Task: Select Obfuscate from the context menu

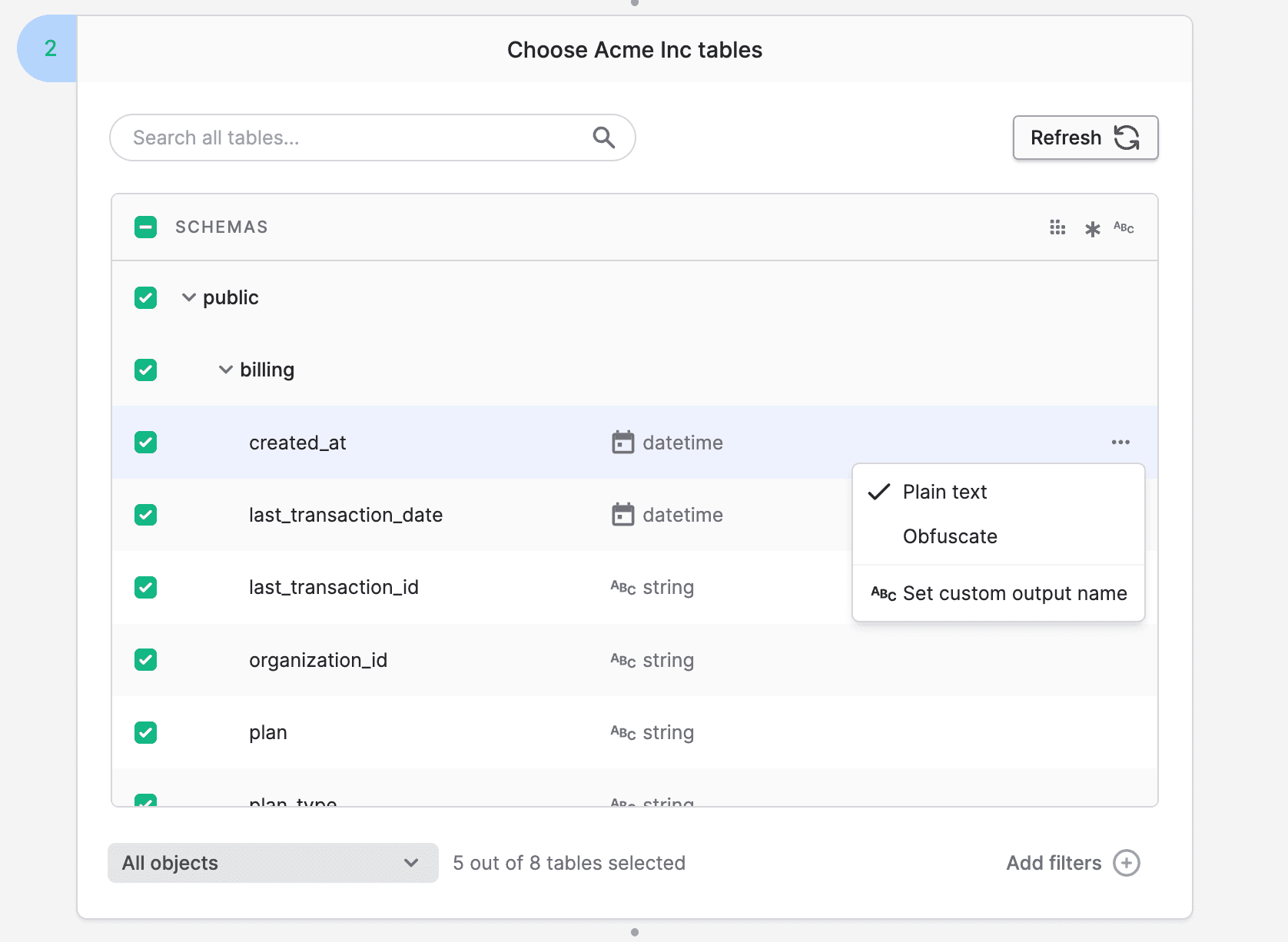Action: pos(950,536)
